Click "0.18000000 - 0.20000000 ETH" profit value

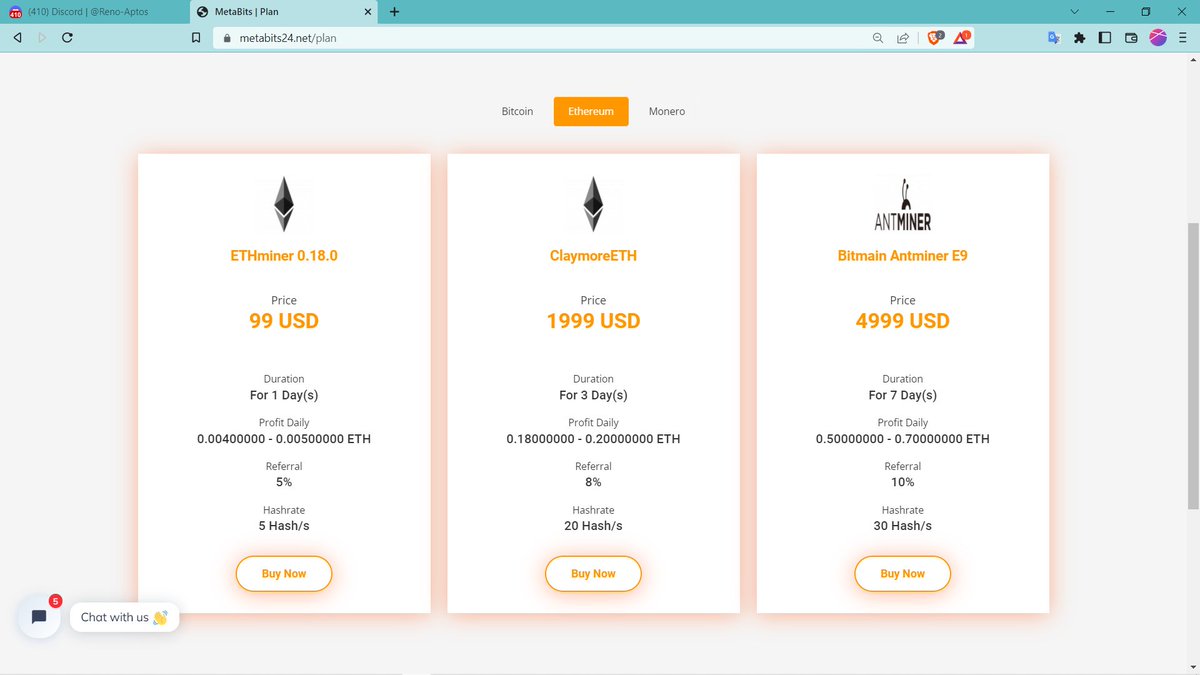point(593,439)
